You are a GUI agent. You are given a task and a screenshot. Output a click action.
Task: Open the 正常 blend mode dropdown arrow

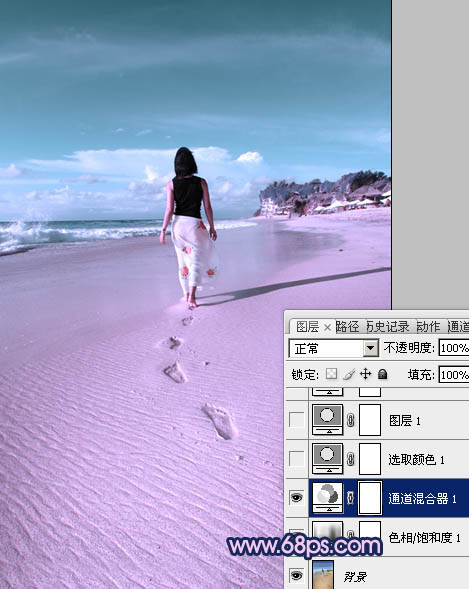(371, 349)
